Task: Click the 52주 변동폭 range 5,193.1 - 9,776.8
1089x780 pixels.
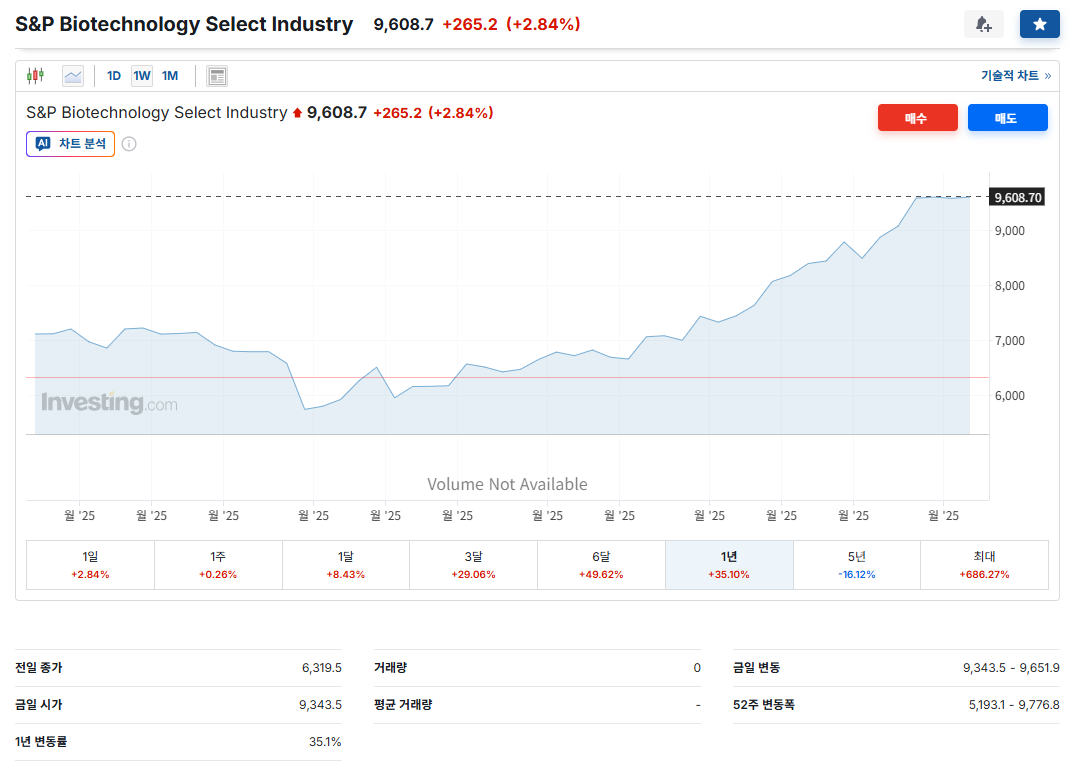Action: tap(1014, 704)
